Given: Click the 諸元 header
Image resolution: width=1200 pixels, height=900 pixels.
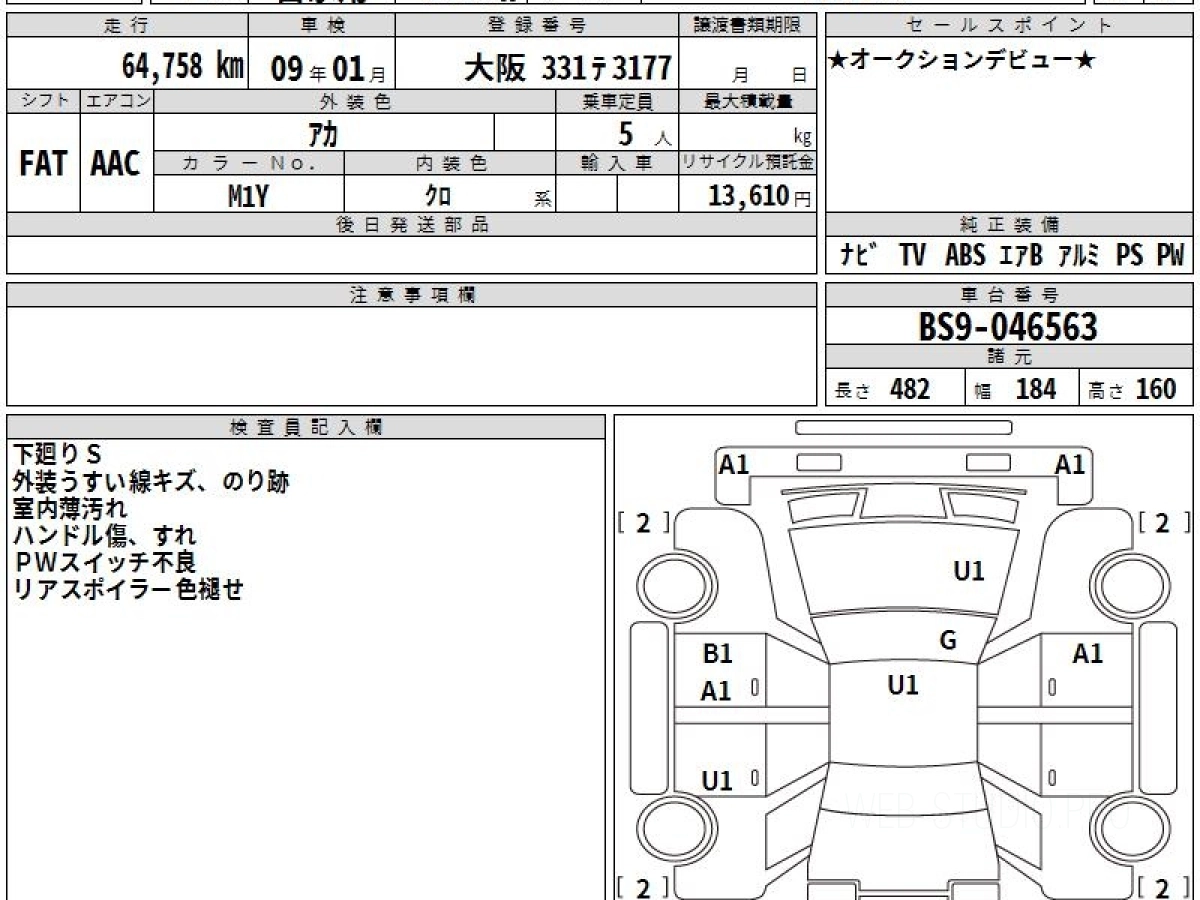Looking at the screenshot, I should point(1009,358).
